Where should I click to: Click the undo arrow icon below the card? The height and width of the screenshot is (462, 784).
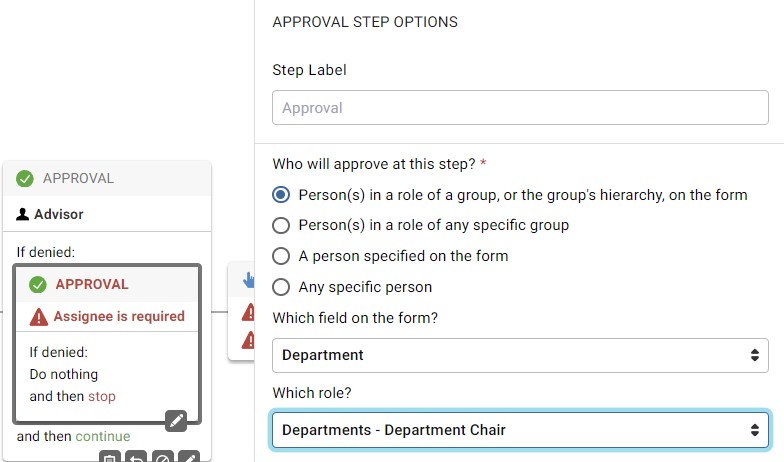[136, 459]
